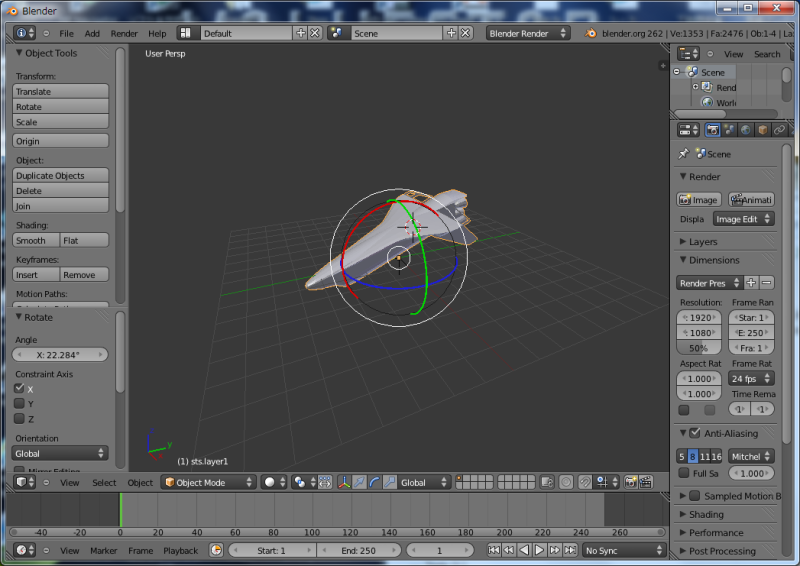Click the Insert keyframe button

click(36, 275)
